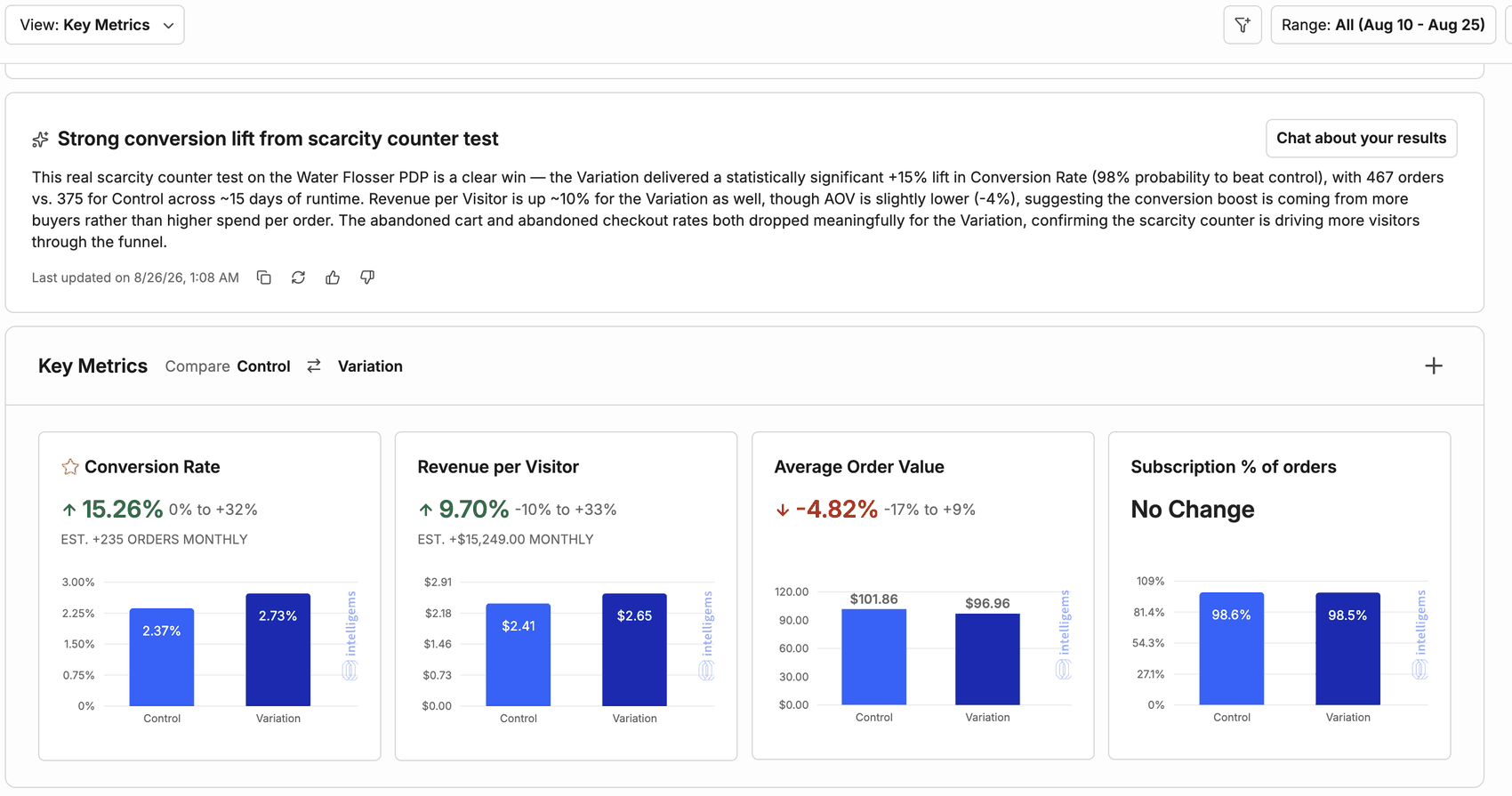
Task: Click the 98.5% Variation subscription bar
Action: click(x=1348, y=649)
